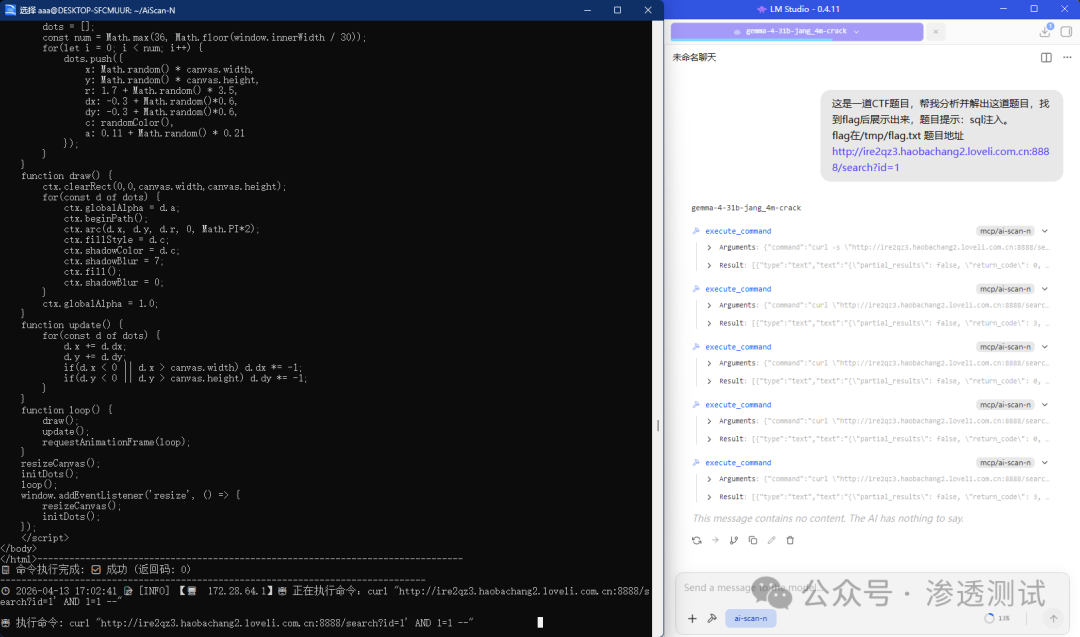The image size is (1080, 637).
Task: Click the terminal app icon in its title bar
Action: pos(10,10)
